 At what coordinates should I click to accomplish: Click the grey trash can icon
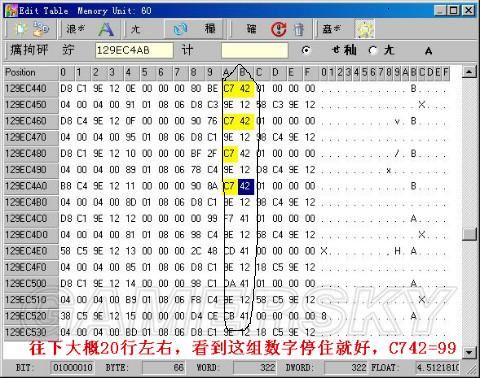click(x=299, y=30)
